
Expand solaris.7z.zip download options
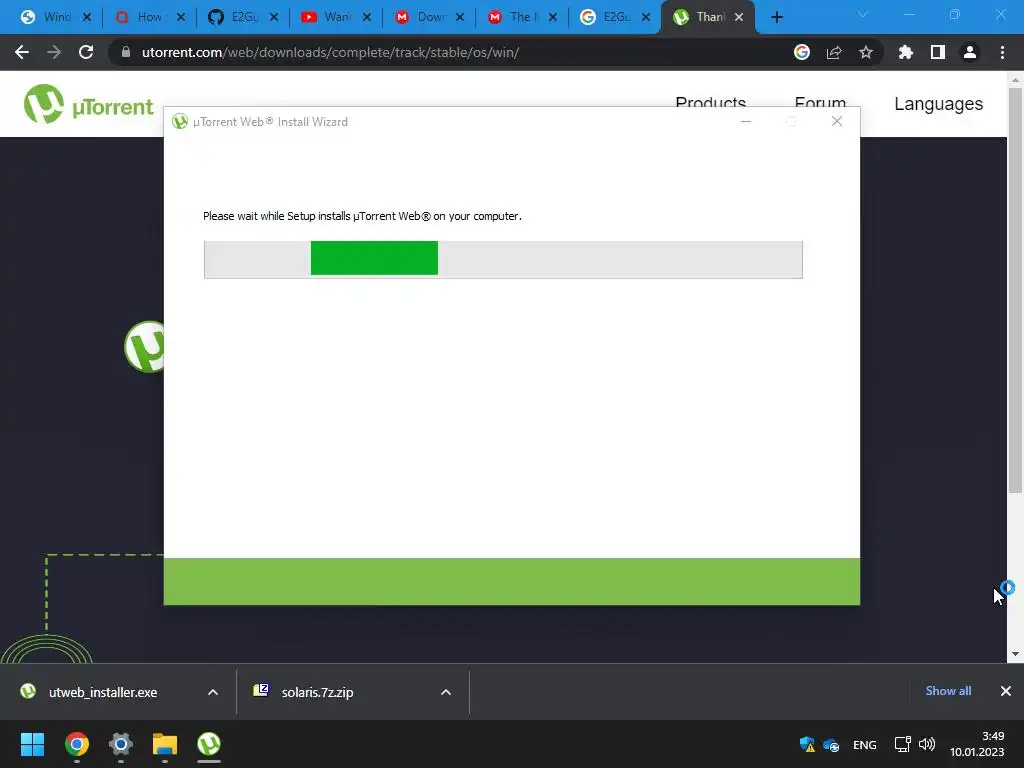446,692
